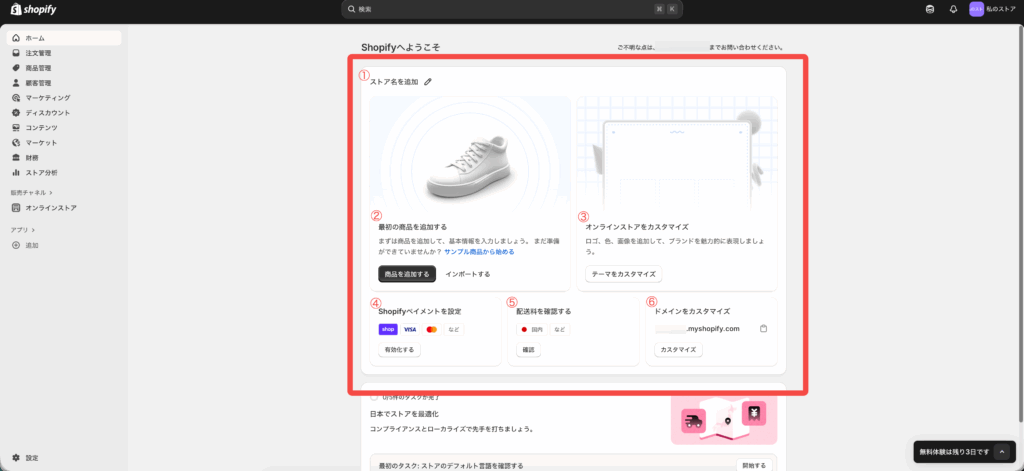Click the テーマをカスタマイズ button

coord(623,274)
